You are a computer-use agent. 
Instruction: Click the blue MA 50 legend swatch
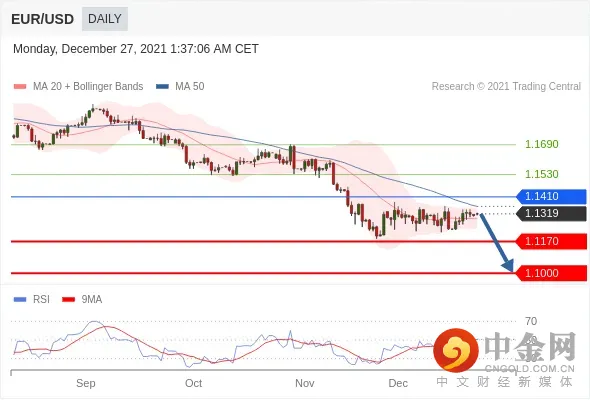162,87
